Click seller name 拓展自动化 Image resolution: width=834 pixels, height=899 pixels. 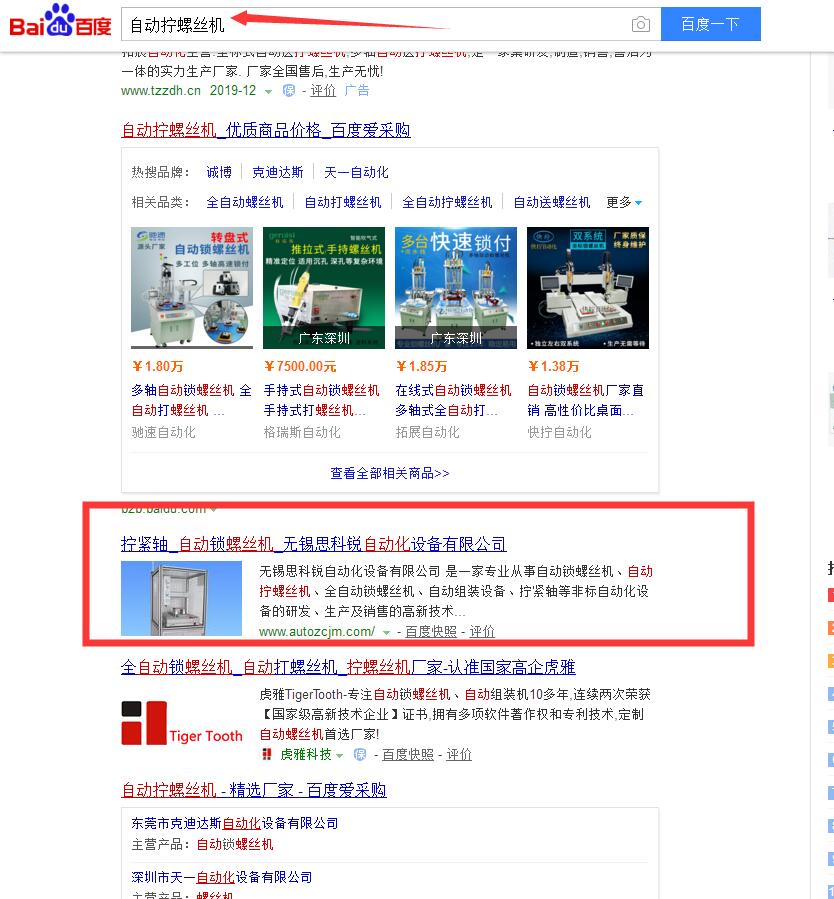coord(428,432)
